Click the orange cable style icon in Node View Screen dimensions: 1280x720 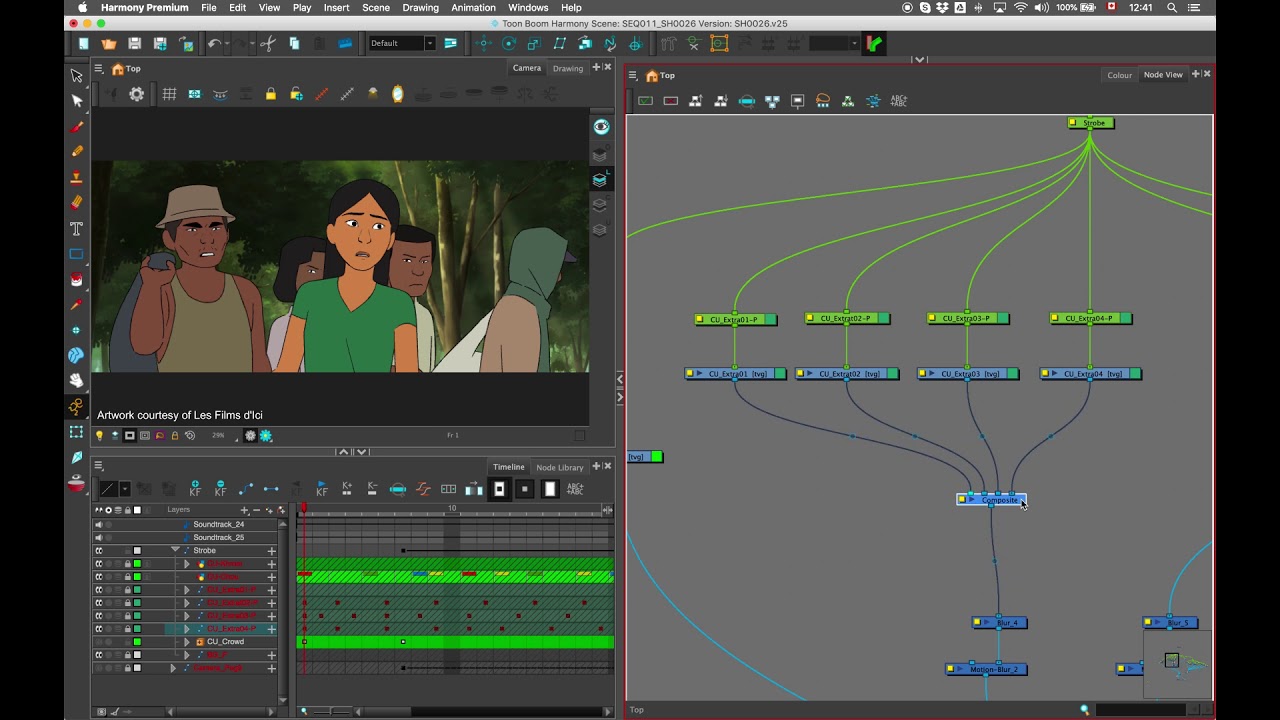coord(823,101)
